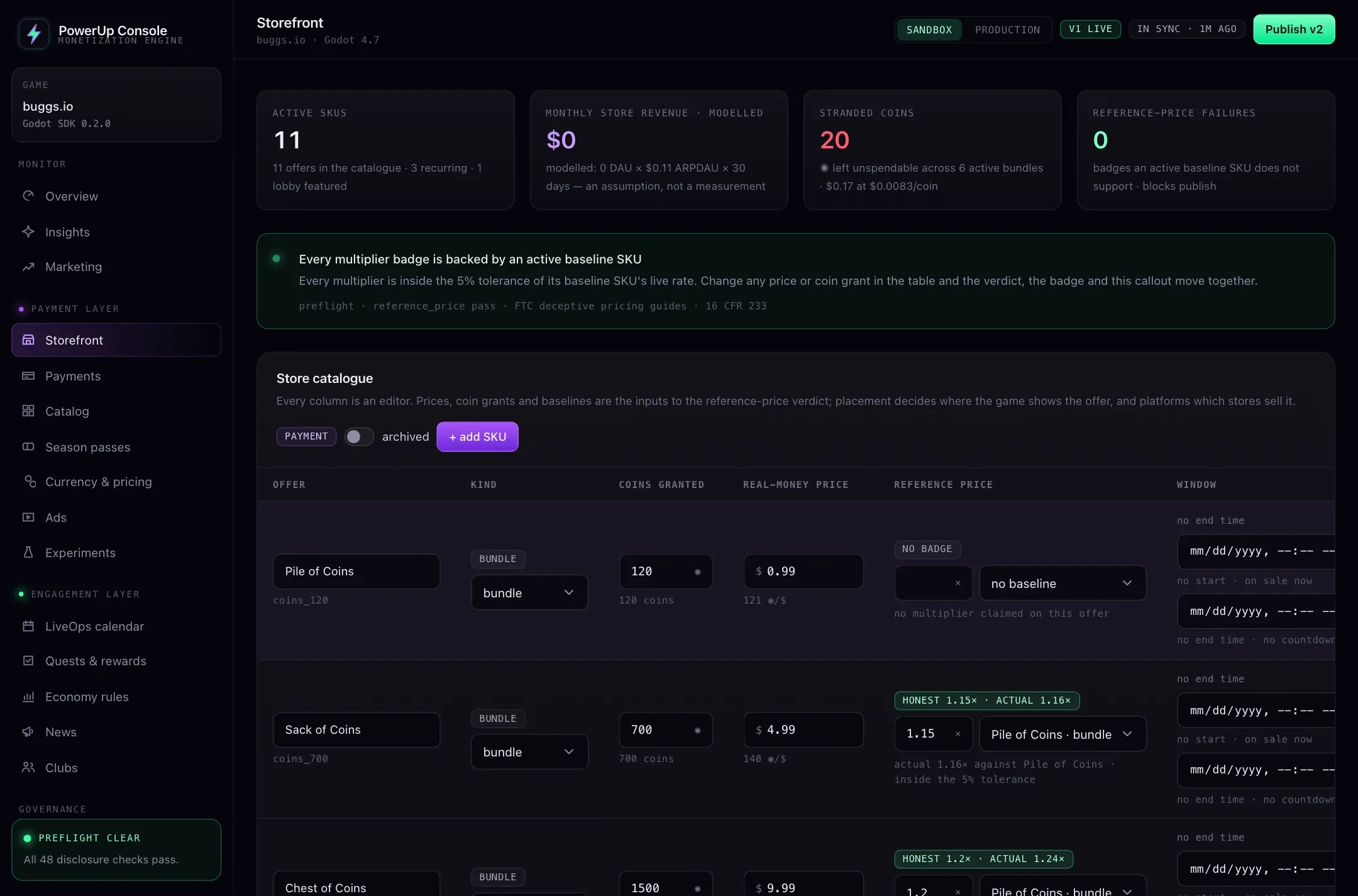Click the Quests & rewards checkbox icon
Image resolution: width=1358 pixels, height=896 pixels.
28,661
